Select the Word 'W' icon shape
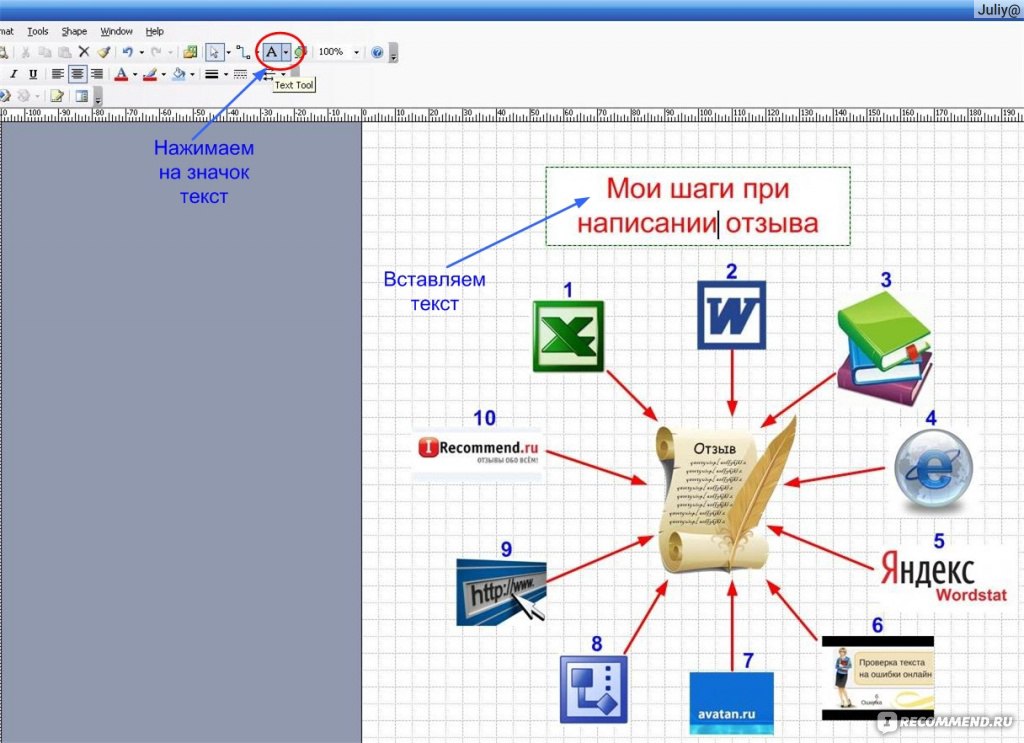 (731, 315)
